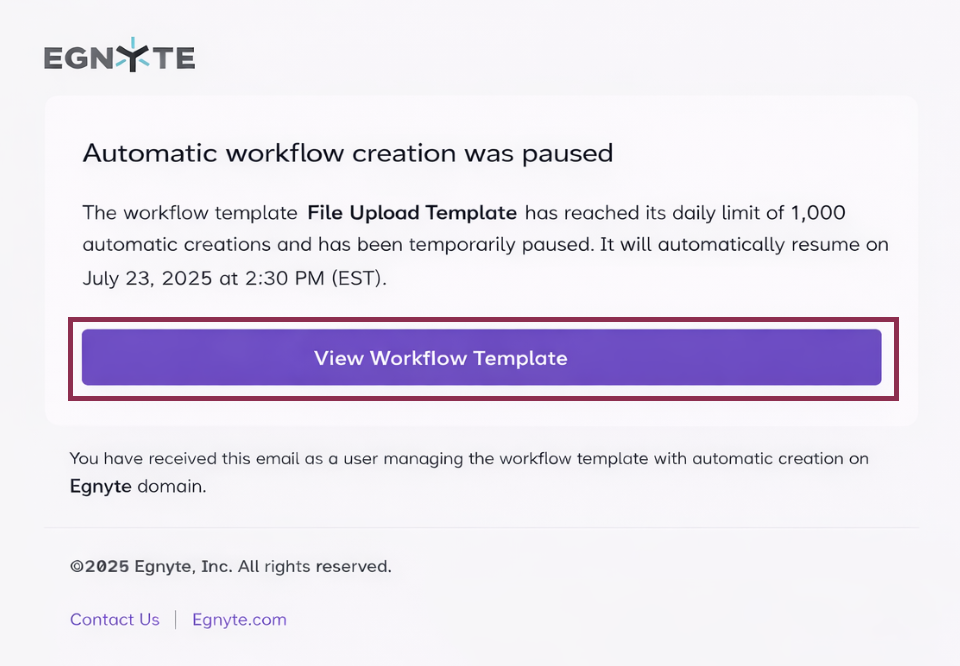The width and height of the screenshot is (960, 666).
Task: Visit the Egnyte.com link
Action: (x=239, y=619)
